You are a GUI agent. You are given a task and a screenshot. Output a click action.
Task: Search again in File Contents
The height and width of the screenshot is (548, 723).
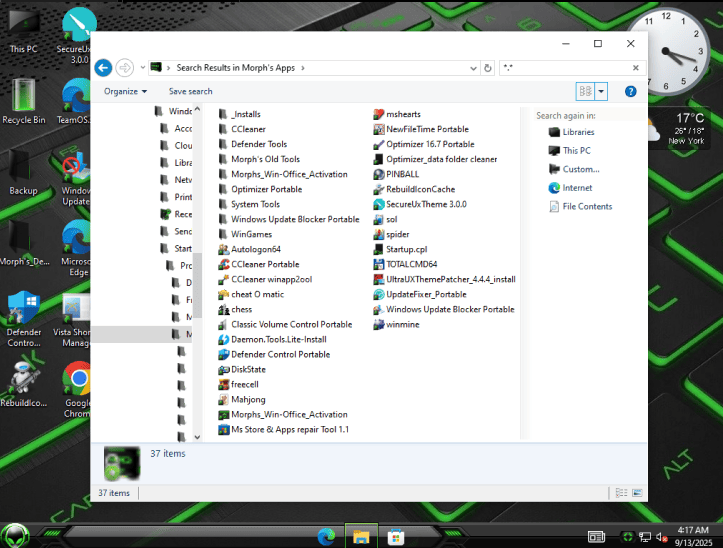pos(587,206)
